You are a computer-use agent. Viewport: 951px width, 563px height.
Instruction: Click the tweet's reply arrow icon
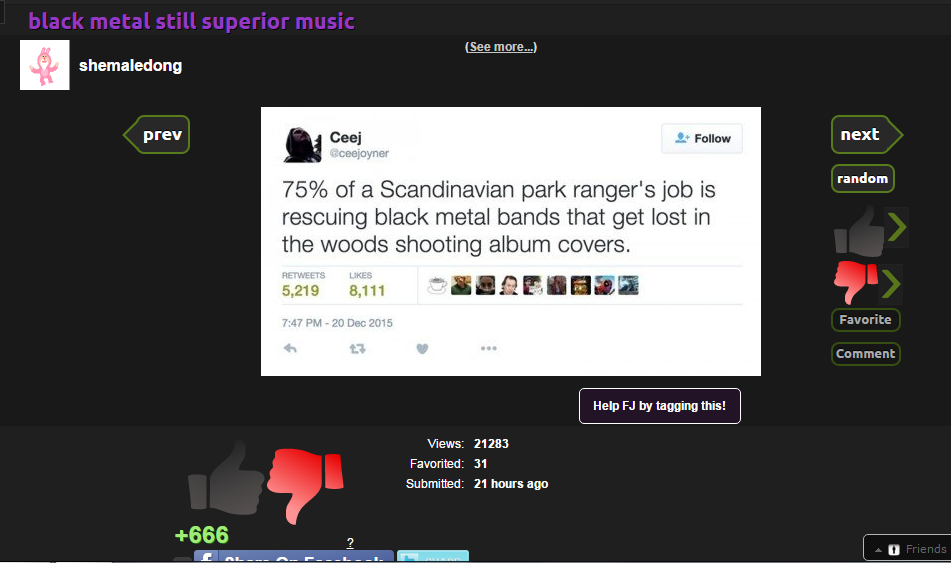click(291, 348)
